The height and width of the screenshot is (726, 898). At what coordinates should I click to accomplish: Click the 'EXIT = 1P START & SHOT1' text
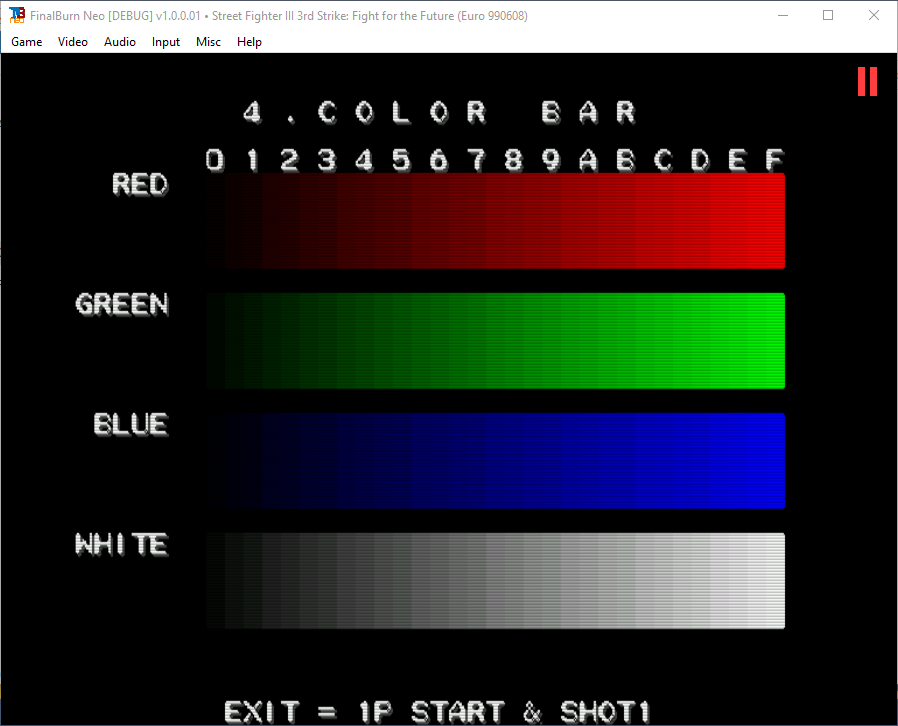(x=438, y=712)
